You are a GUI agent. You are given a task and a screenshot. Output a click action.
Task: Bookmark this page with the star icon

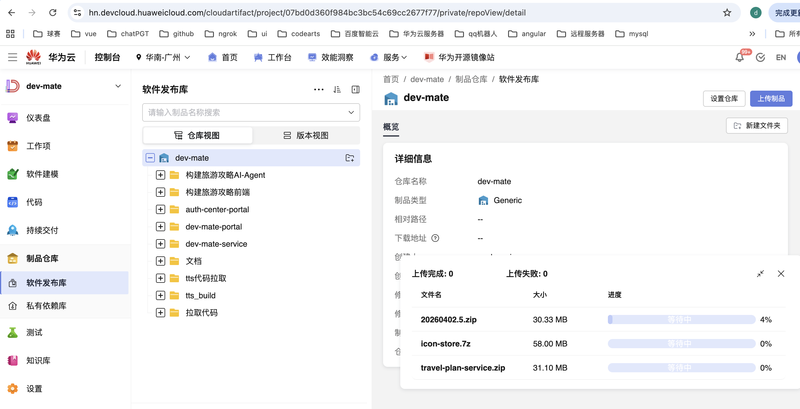(727, 13)
